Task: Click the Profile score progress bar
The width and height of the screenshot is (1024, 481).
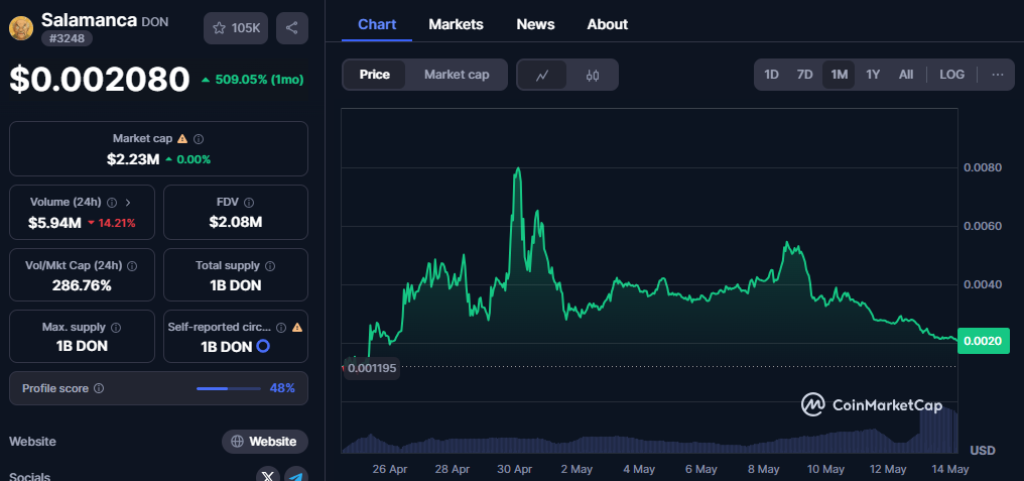Action: [x=229, y=388]
